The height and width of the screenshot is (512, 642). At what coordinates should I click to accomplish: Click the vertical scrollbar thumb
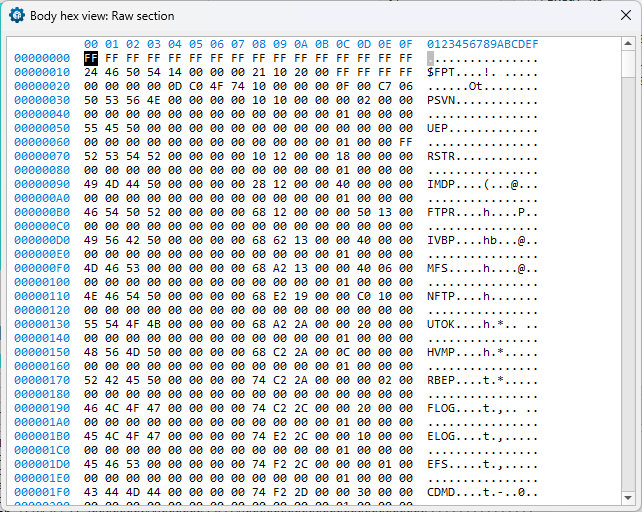pyautogui.click(x=628, y=63)
